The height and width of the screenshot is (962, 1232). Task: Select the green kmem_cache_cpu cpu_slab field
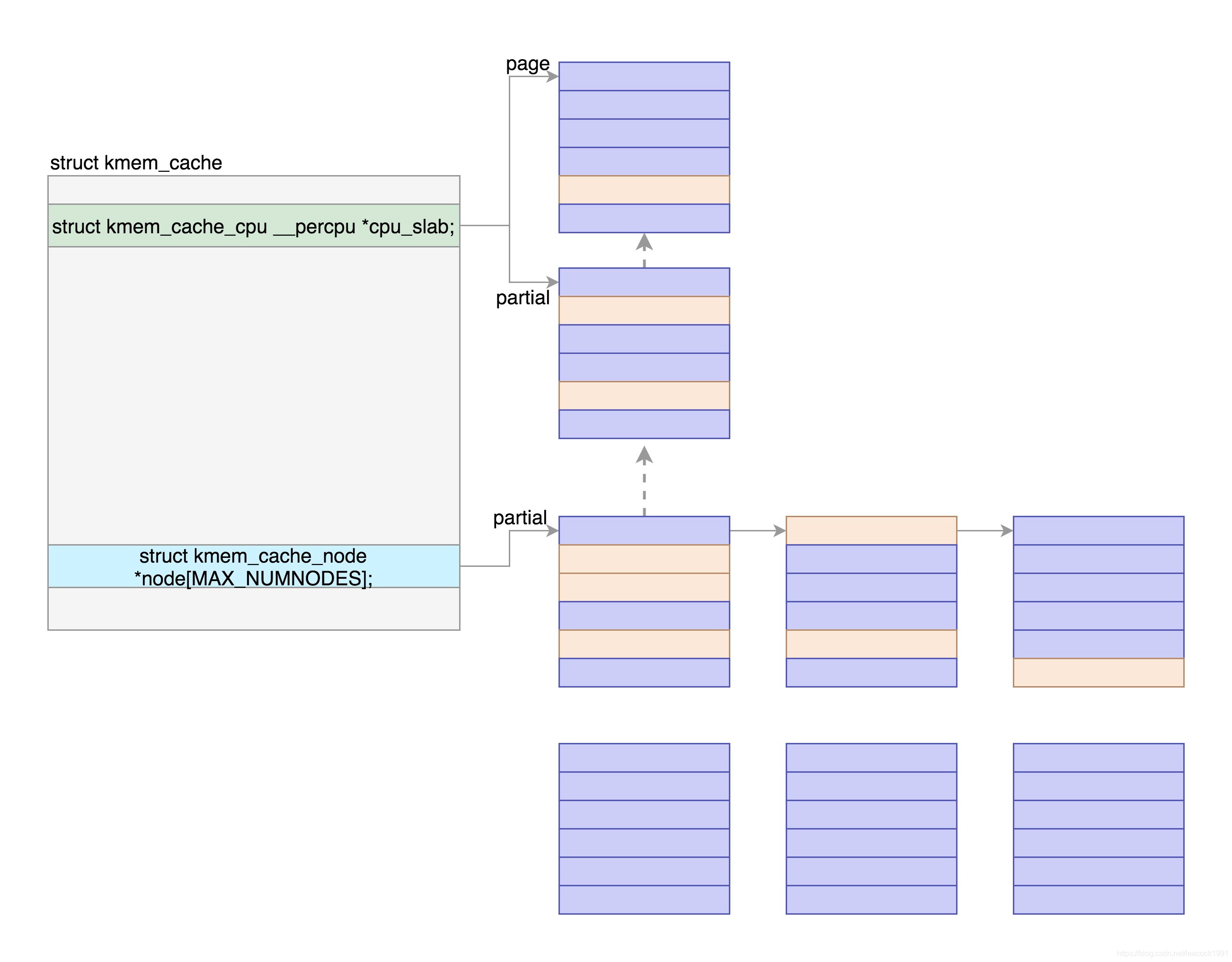pos(254,226)
